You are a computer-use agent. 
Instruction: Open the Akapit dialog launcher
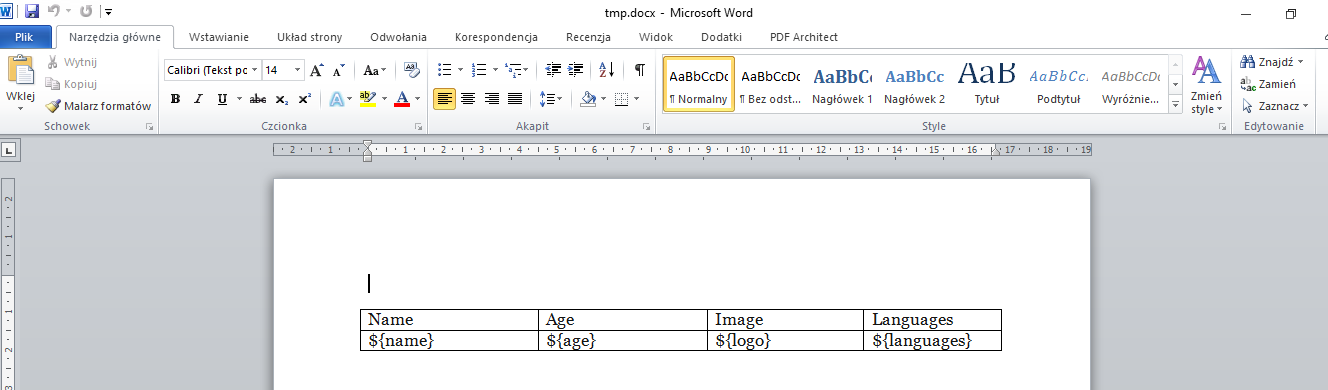[647, 127]
